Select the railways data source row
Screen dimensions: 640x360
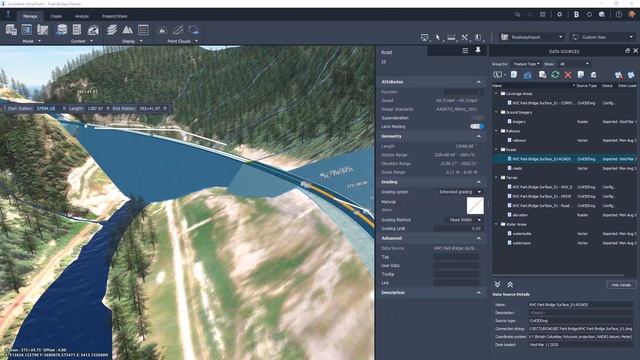tap(564, 140)
